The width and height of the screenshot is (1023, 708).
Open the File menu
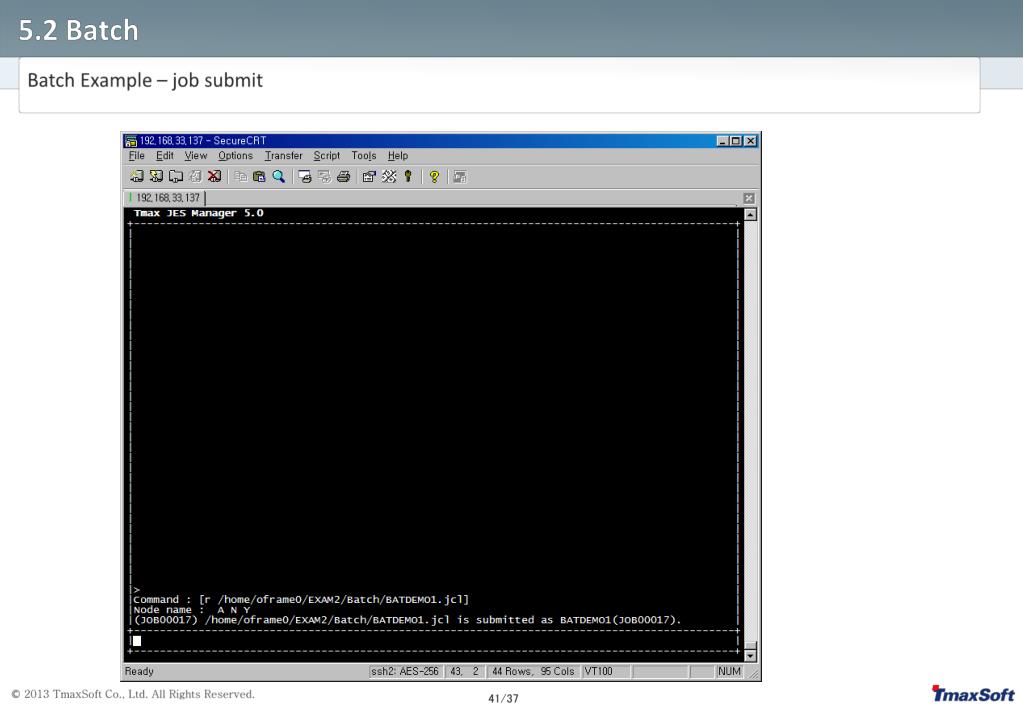click(136, 155)
